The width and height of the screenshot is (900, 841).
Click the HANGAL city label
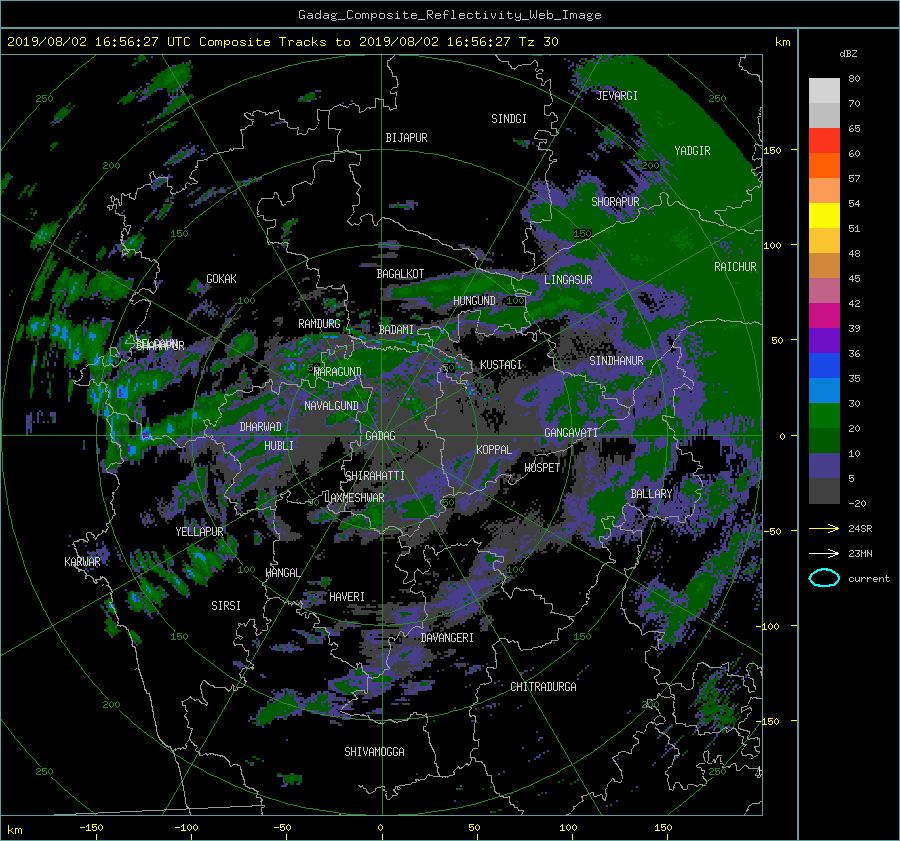(282, 573)
